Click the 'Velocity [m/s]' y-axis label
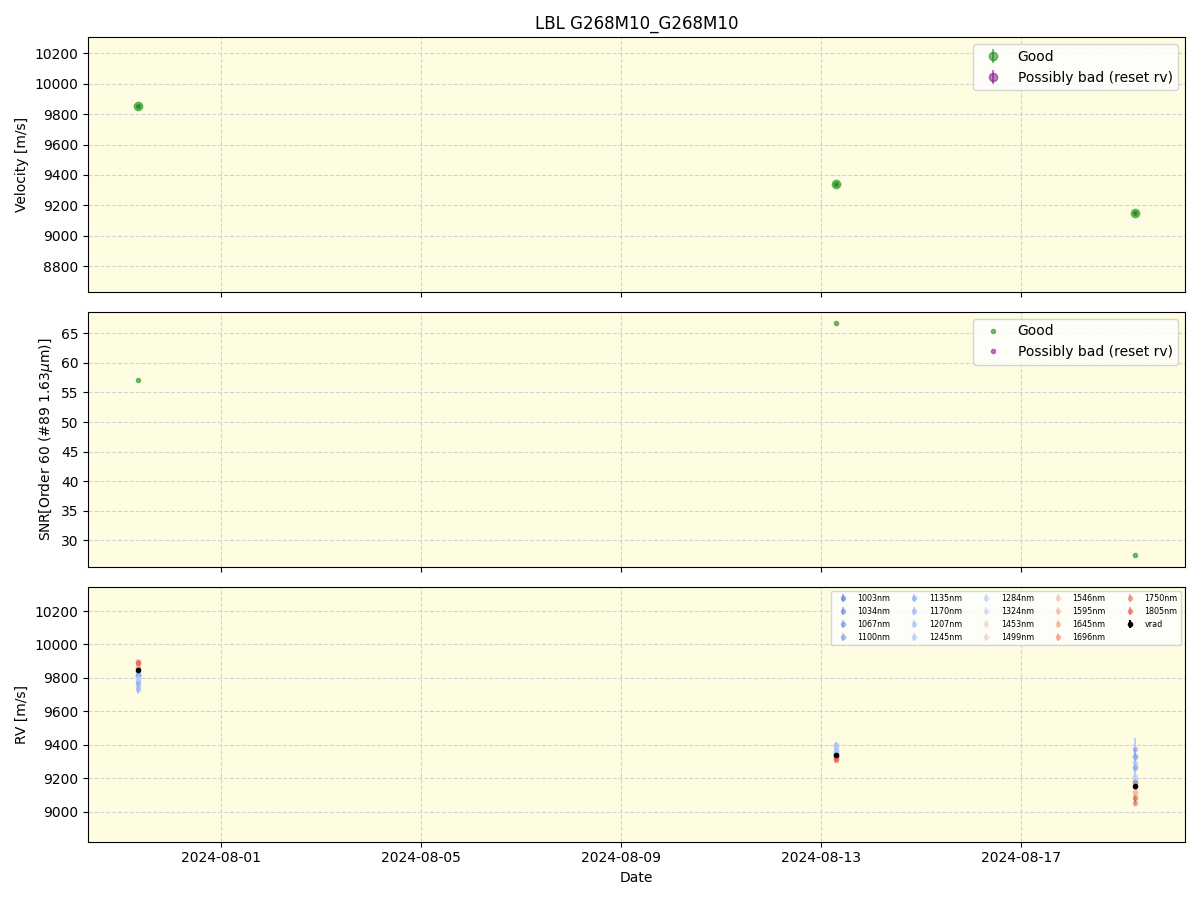Viewport: 1200px width, 900px height. tap(21, 165)
